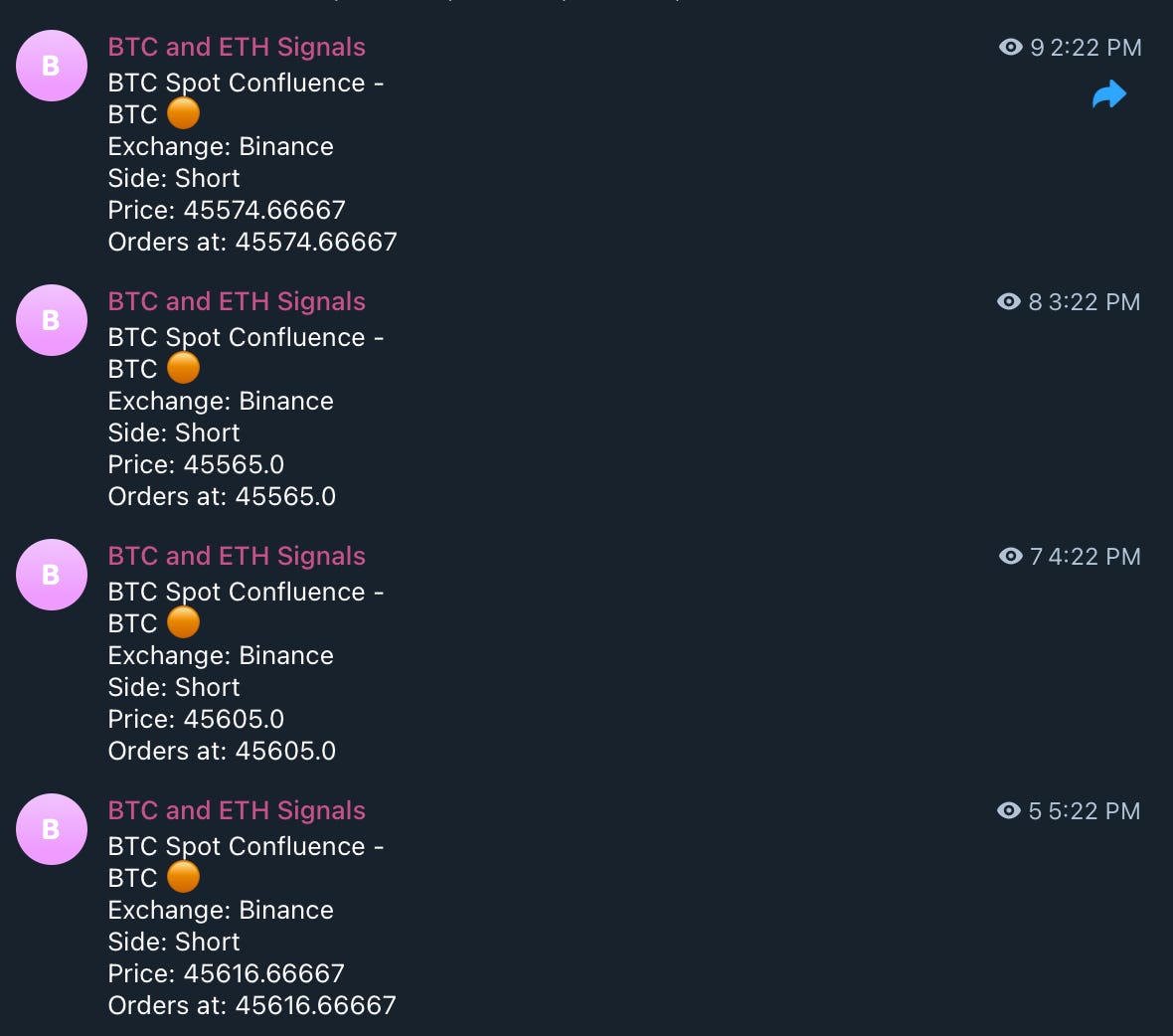This screenshot has width=1173, height=1036.
Task: Open avatar of the 5:22 PM message
Action: click(52, 829)
